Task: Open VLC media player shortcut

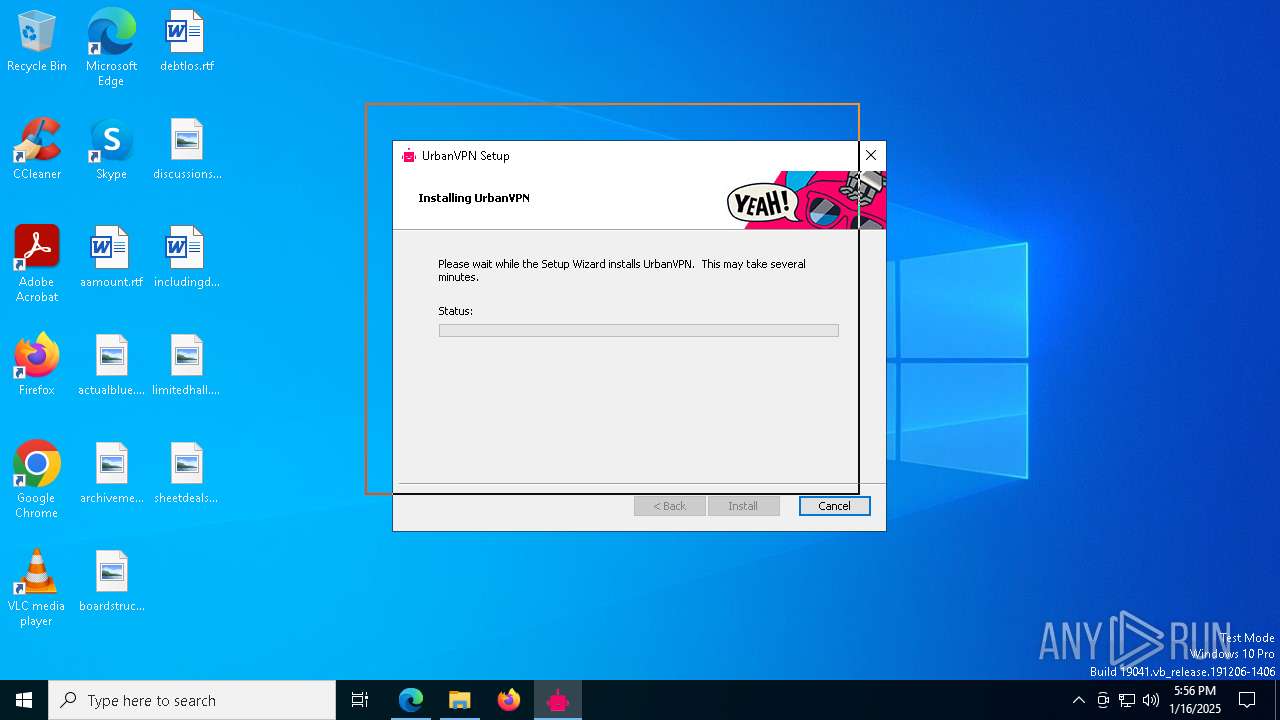Action: 37,589
